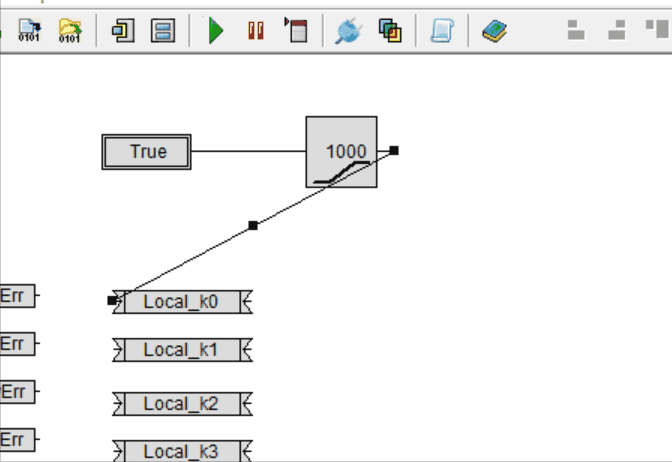This screenshot has width=672, height=462.
Task: Click the document 0101 binary file icon
Action: [29, 31]
